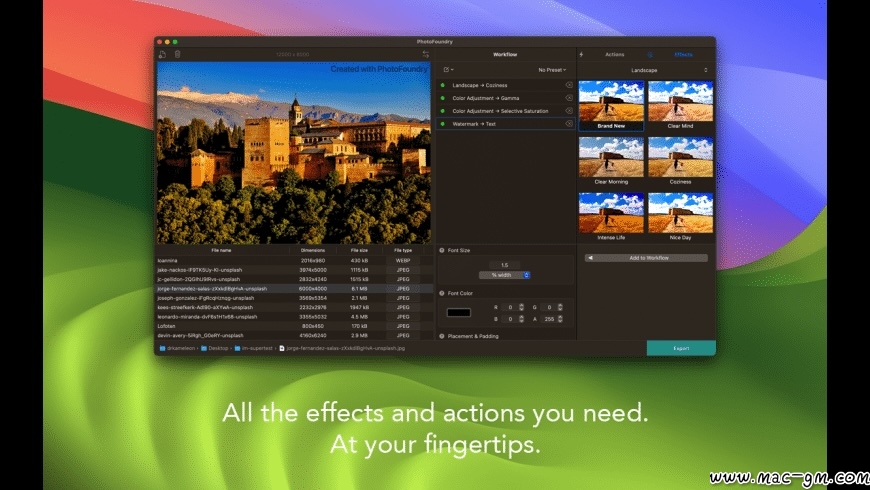The image size is (870, 490).
Task: Click the Font Color help icon
Action: [442, 293]
